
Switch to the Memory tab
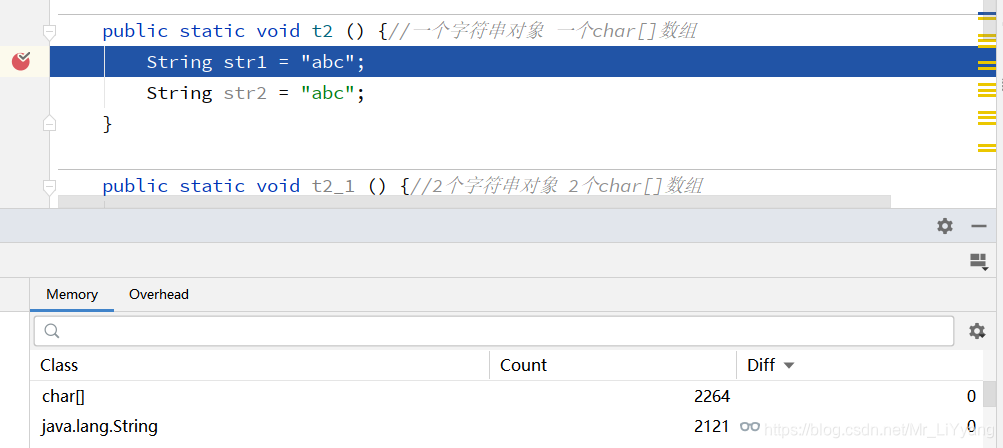(x=72, y=294)
